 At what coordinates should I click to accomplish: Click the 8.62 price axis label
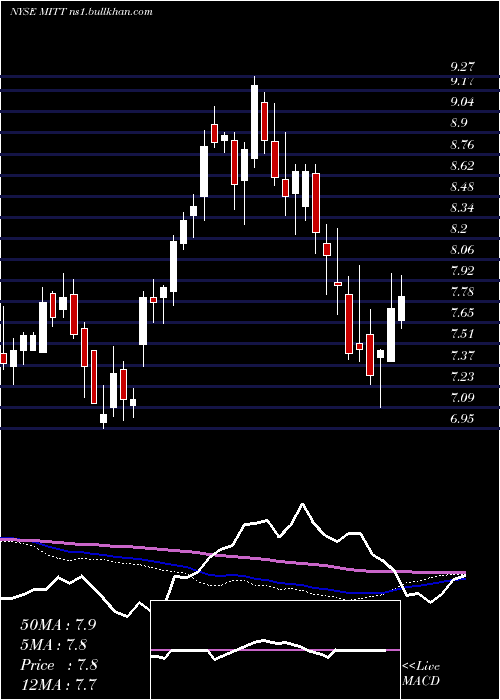(x=462, y=166)
